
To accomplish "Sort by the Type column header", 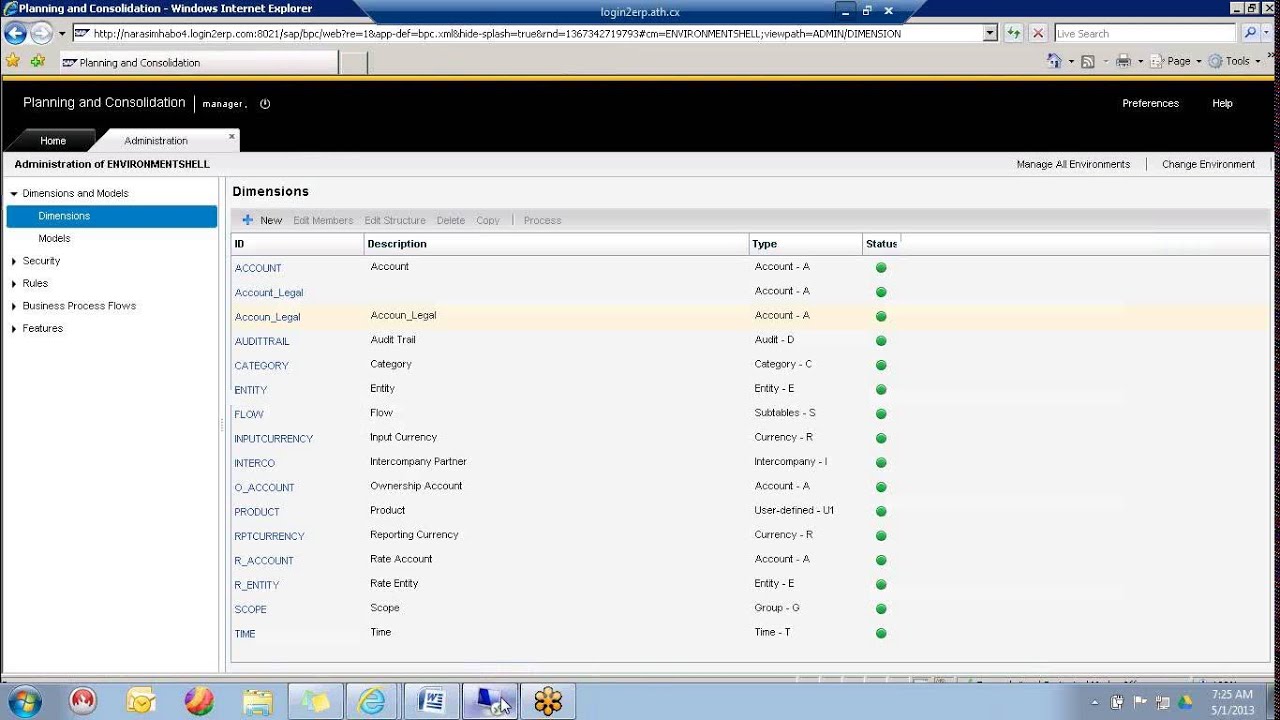I will click(806, 244).
